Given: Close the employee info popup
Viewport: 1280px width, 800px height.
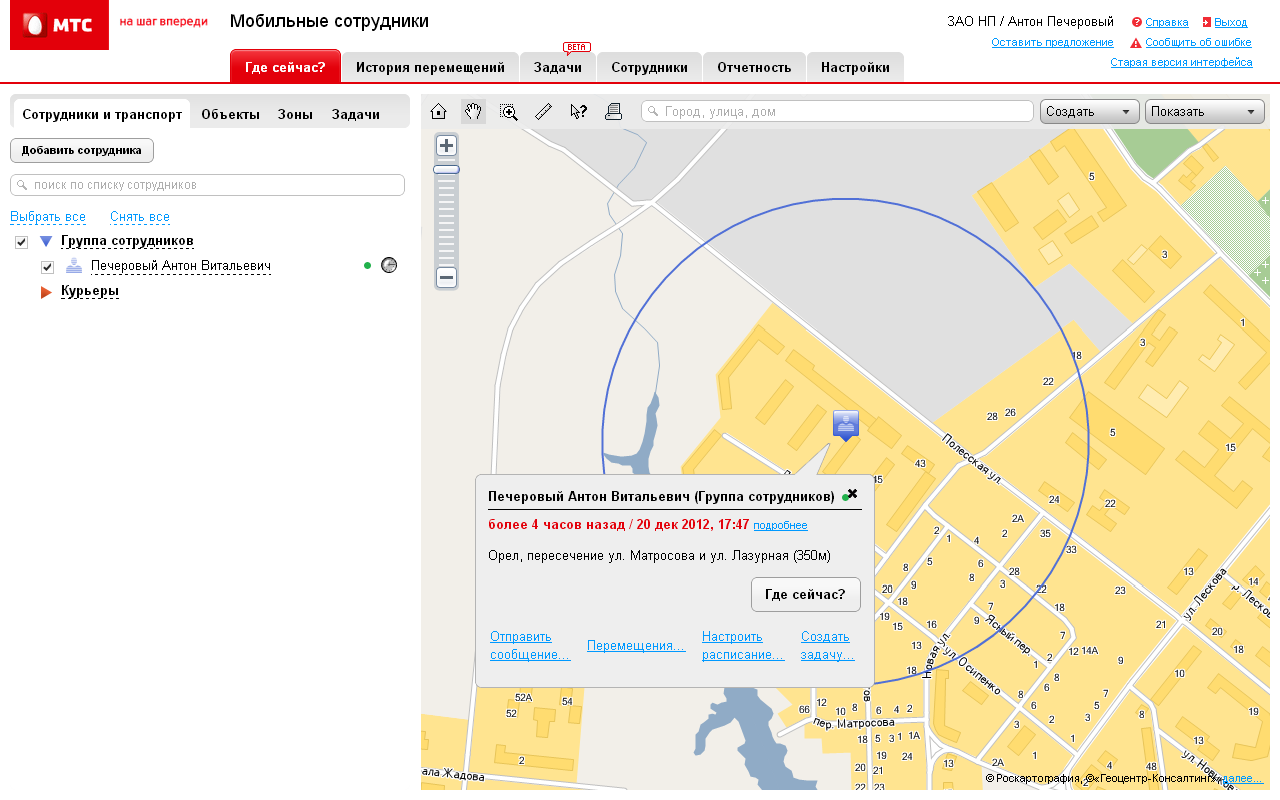Looking at the screenshot, I should pyautogui.click(x=852, y=494).
